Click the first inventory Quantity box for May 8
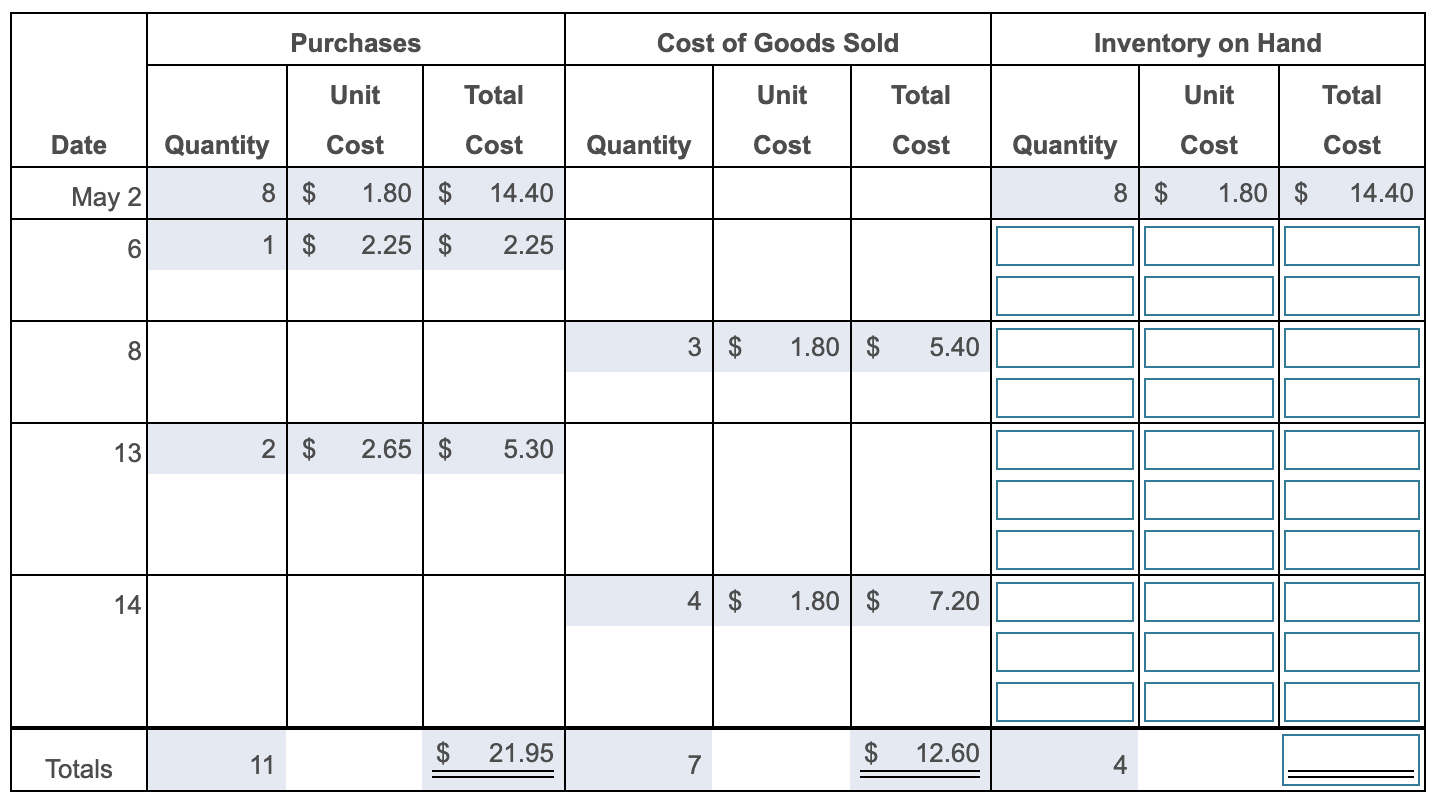Image resolution: width=1446 pixels, height=804 pixels. click(1063, 347)
